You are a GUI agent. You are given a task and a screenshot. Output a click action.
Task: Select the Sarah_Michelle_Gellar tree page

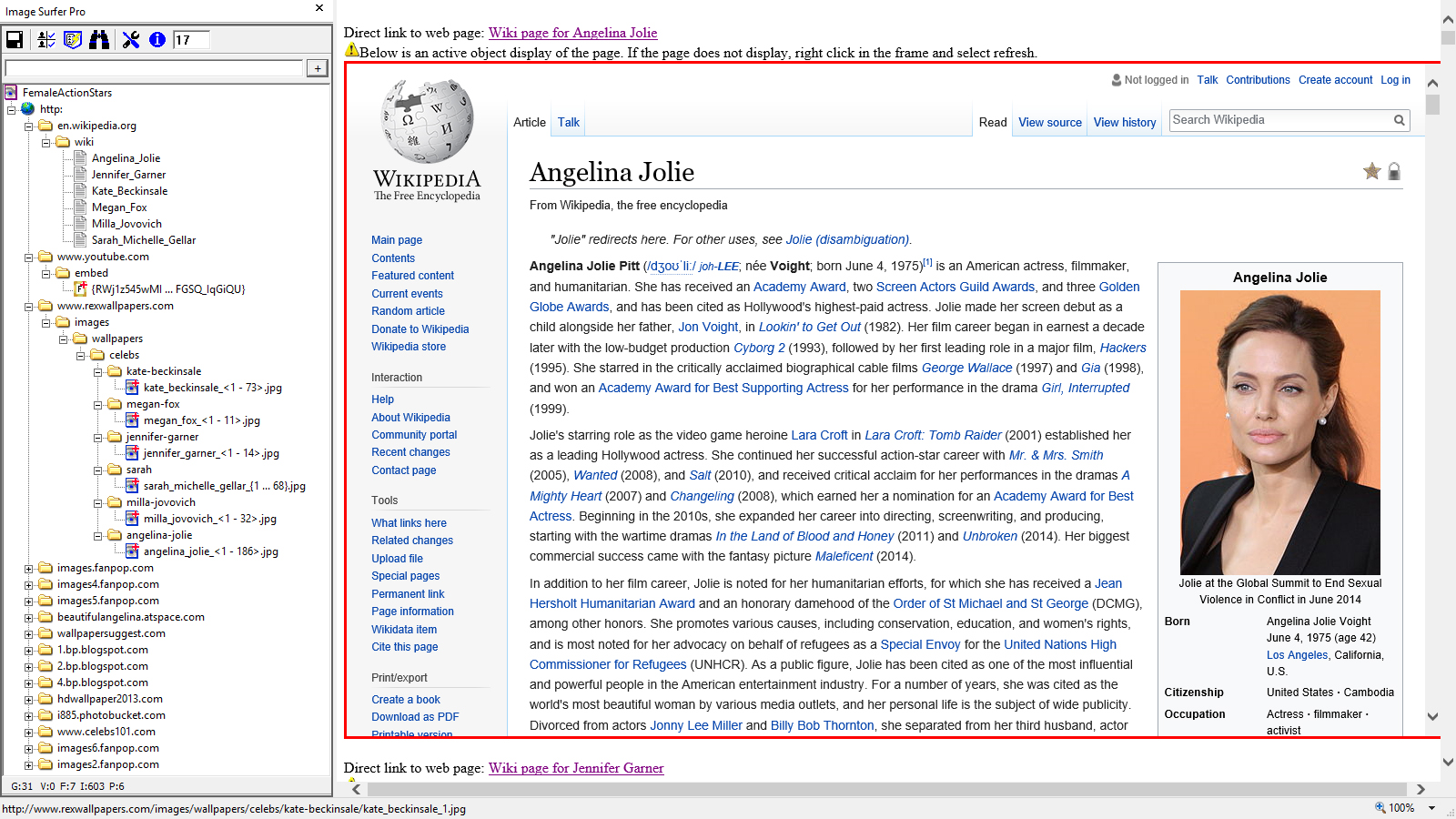pos(143,240)
